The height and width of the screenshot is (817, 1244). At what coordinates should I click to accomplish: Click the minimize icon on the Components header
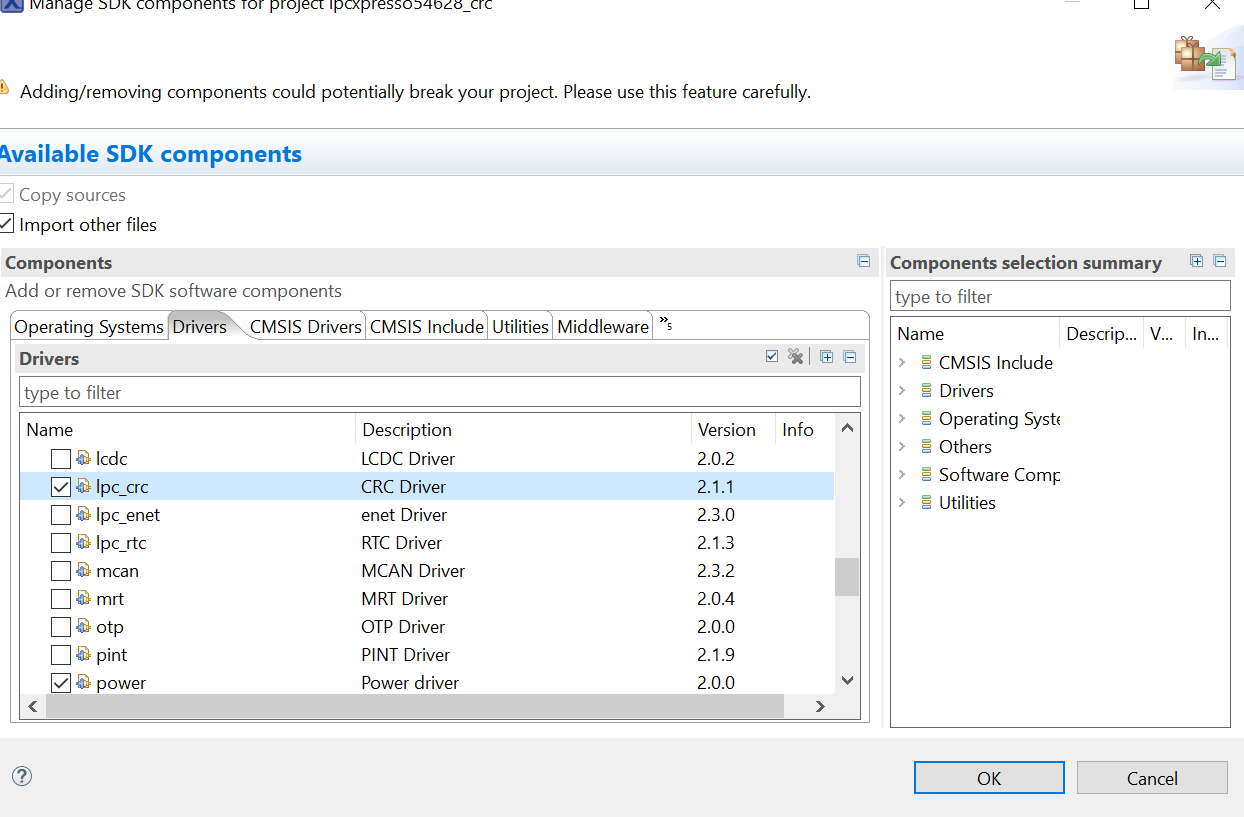(863, 260)
